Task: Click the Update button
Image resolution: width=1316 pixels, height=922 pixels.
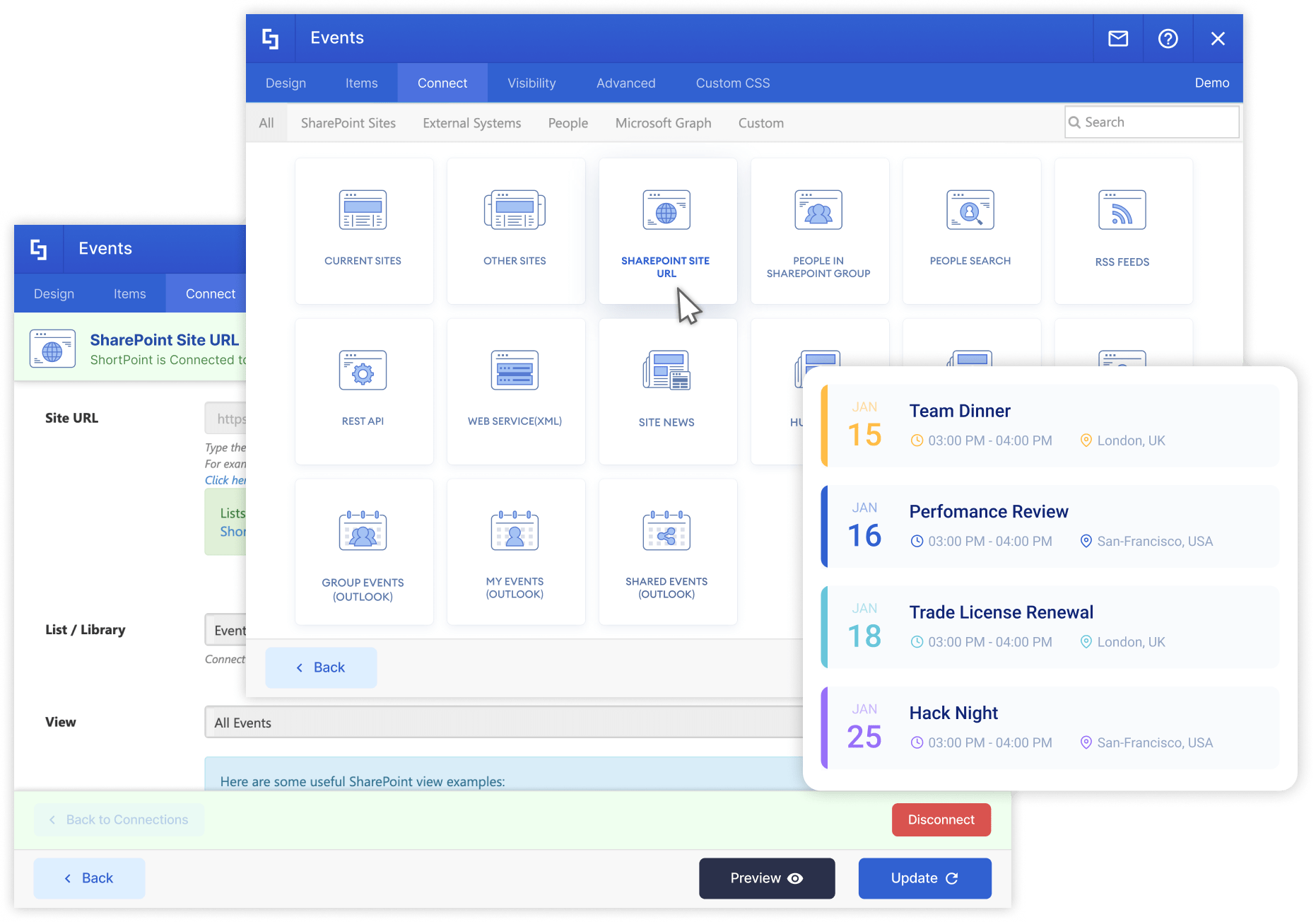Action: (x=924, y=878)
